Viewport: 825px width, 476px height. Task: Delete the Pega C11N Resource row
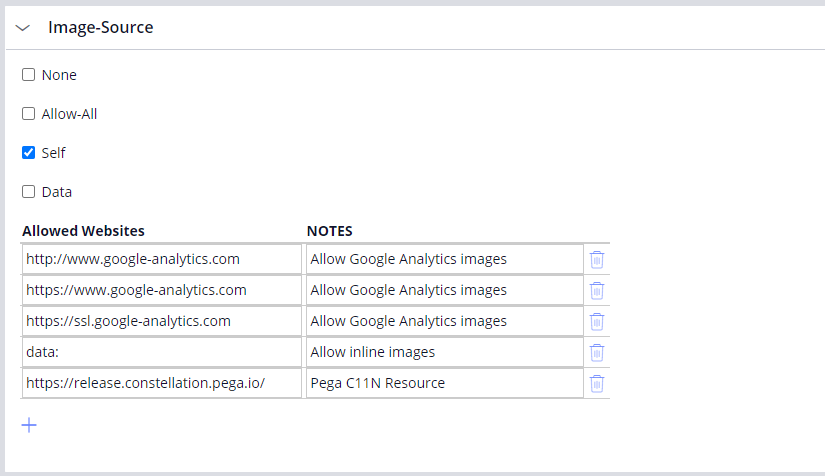[597, 384]
